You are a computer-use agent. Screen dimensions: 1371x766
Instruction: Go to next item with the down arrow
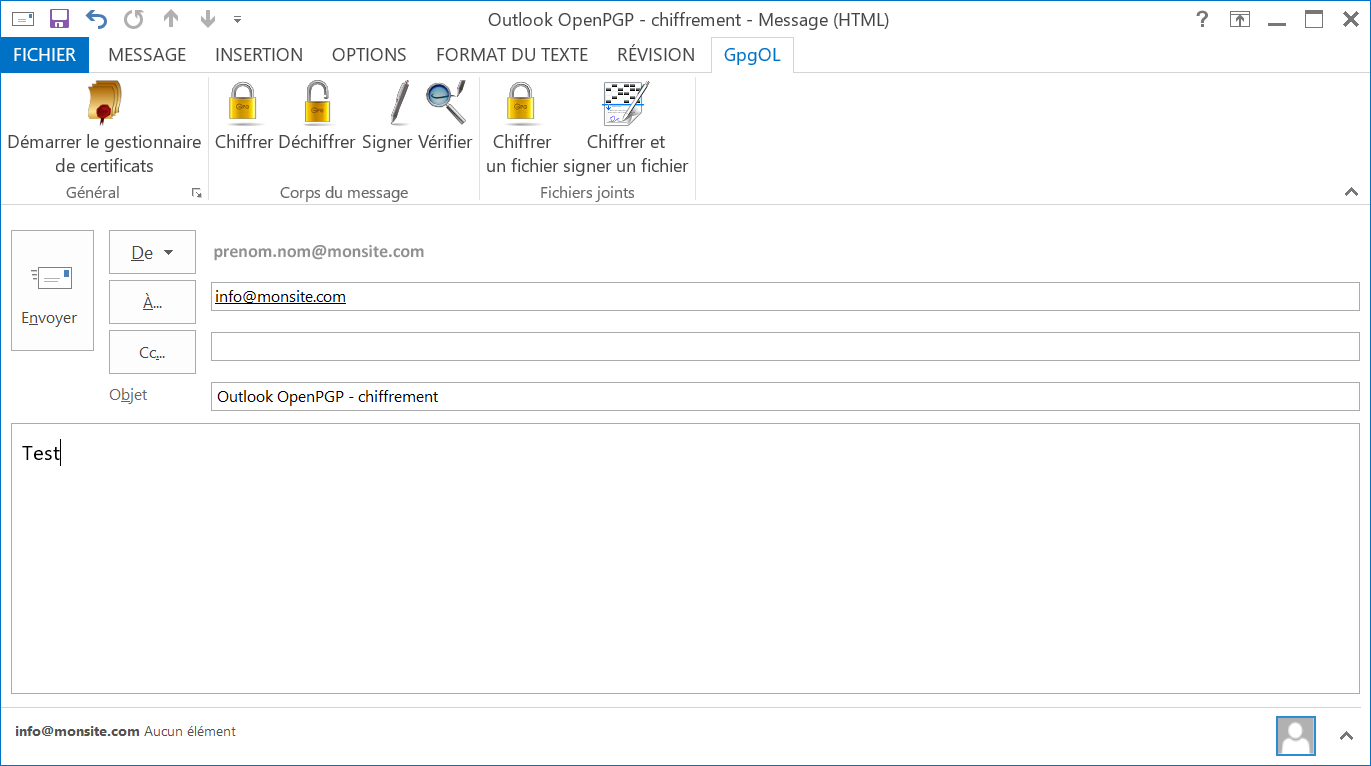pos(207,19)
